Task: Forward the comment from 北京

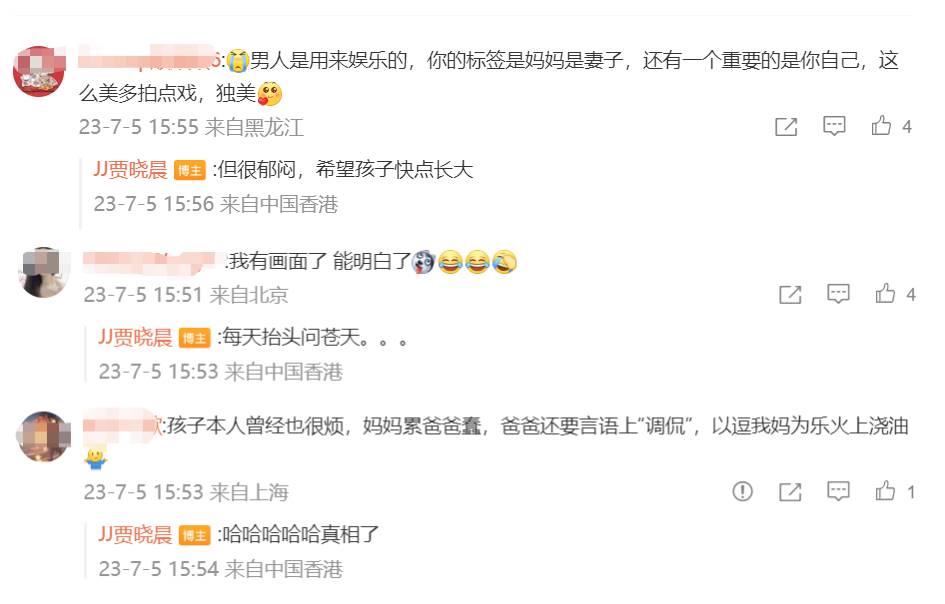Action: (x=790, y=294)
